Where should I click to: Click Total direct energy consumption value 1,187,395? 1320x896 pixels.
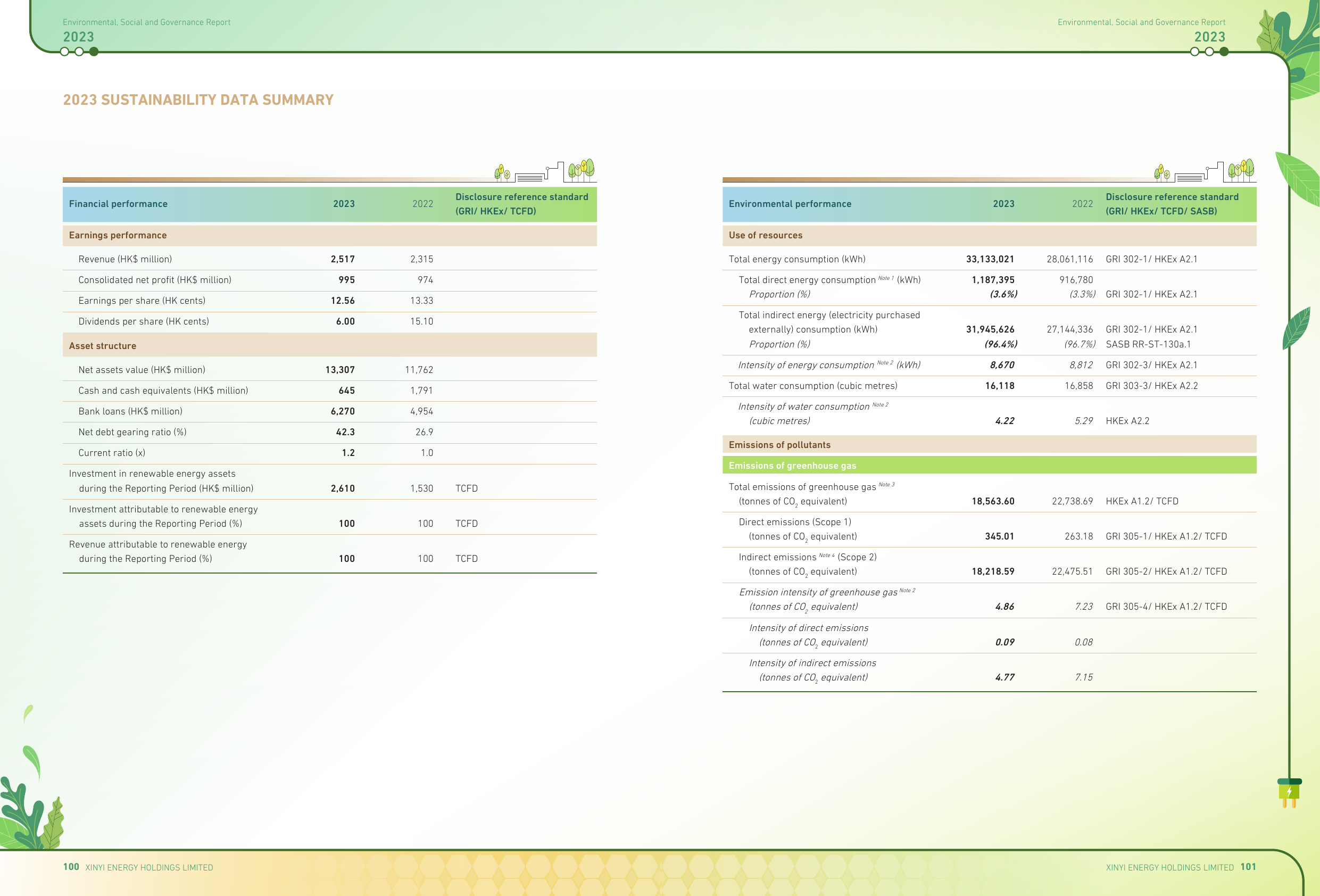(993, 280)
